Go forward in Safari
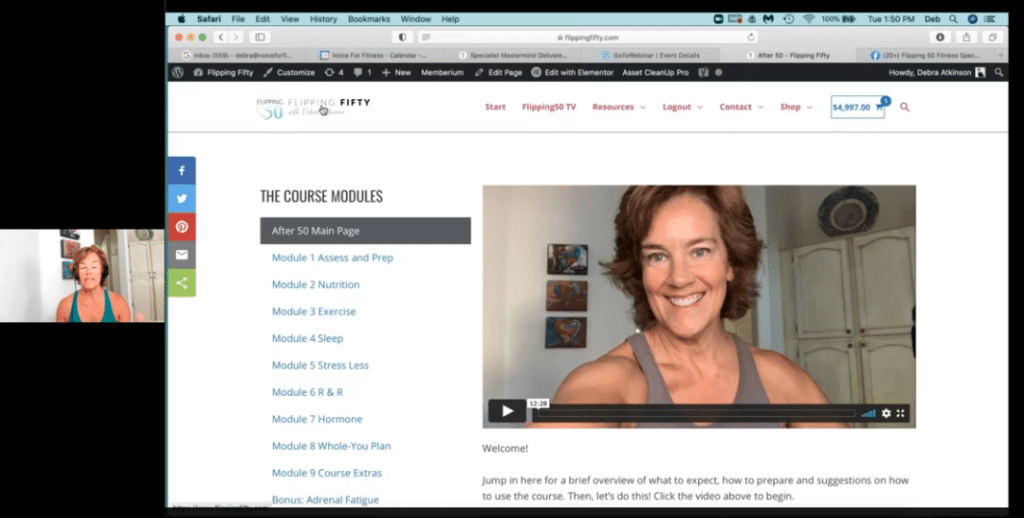The width and height of the screenshot is (1024, 518). (236, 37)
